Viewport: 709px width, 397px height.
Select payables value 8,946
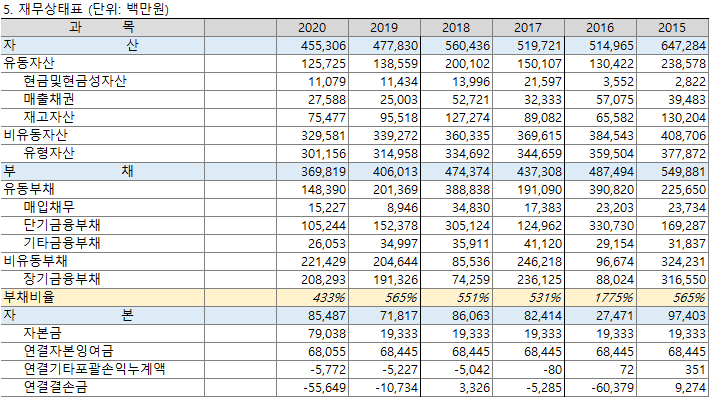click(402, 208)
